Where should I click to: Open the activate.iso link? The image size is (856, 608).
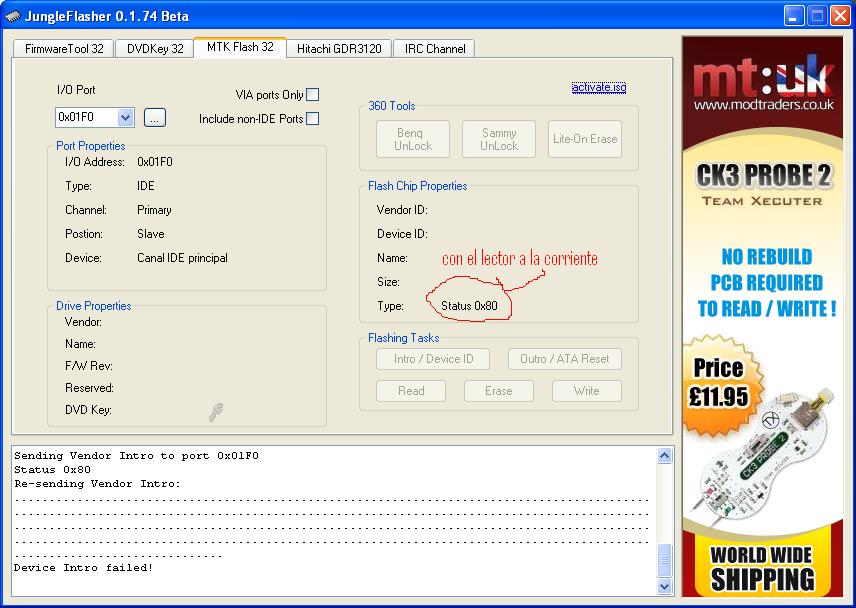pyautogui.click(x=599, y=87)
